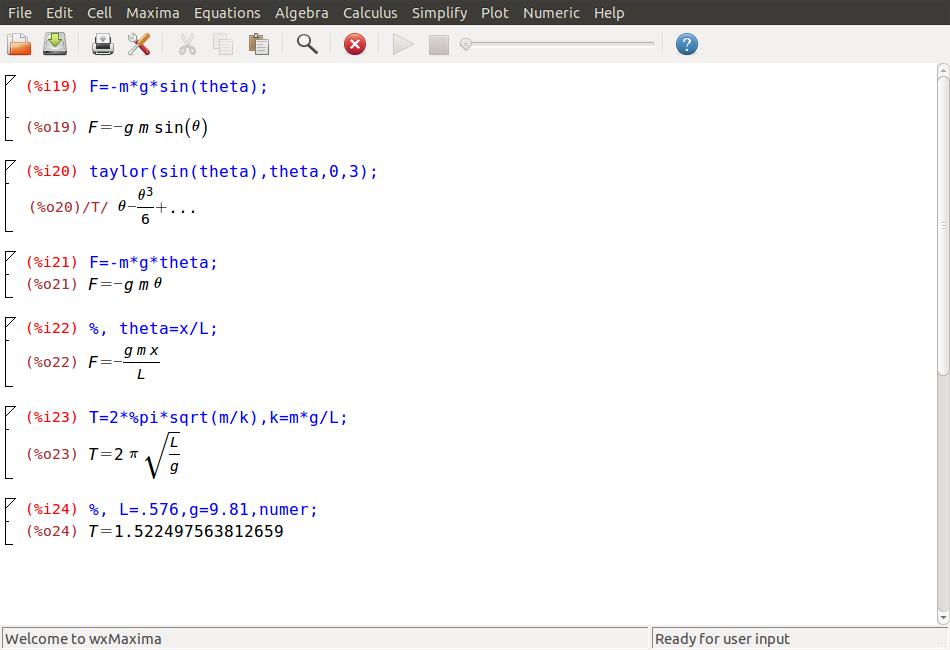This screenshot has height=650, width=950.
Task: Click the Open file folder icon
Action: [19, 44]
